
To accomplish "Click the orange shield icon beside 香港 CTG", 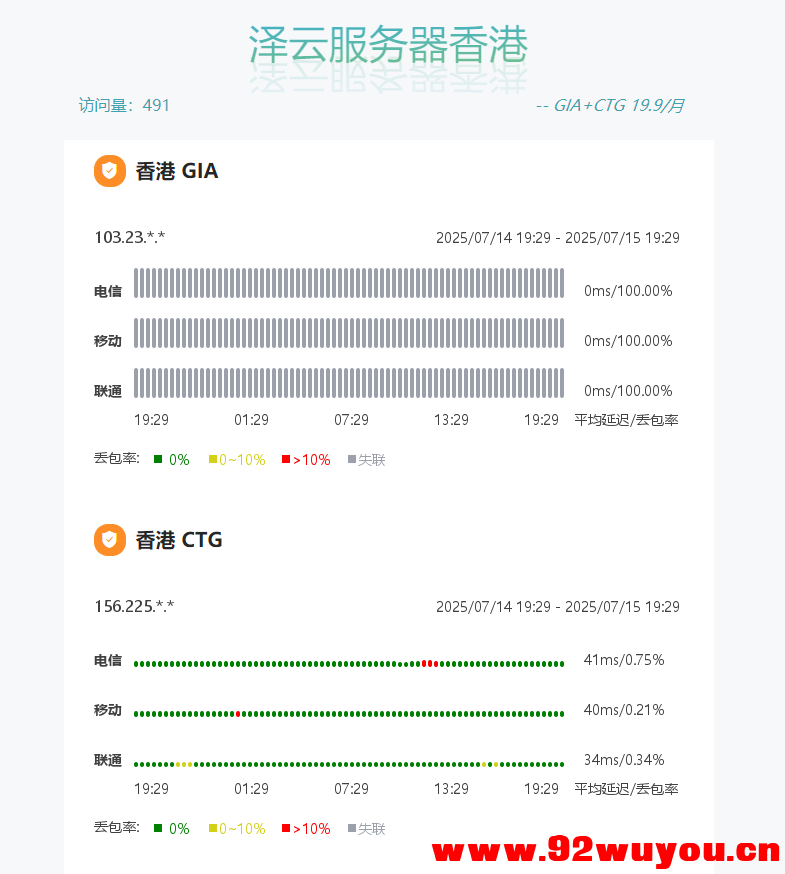I will pos(110,540).
